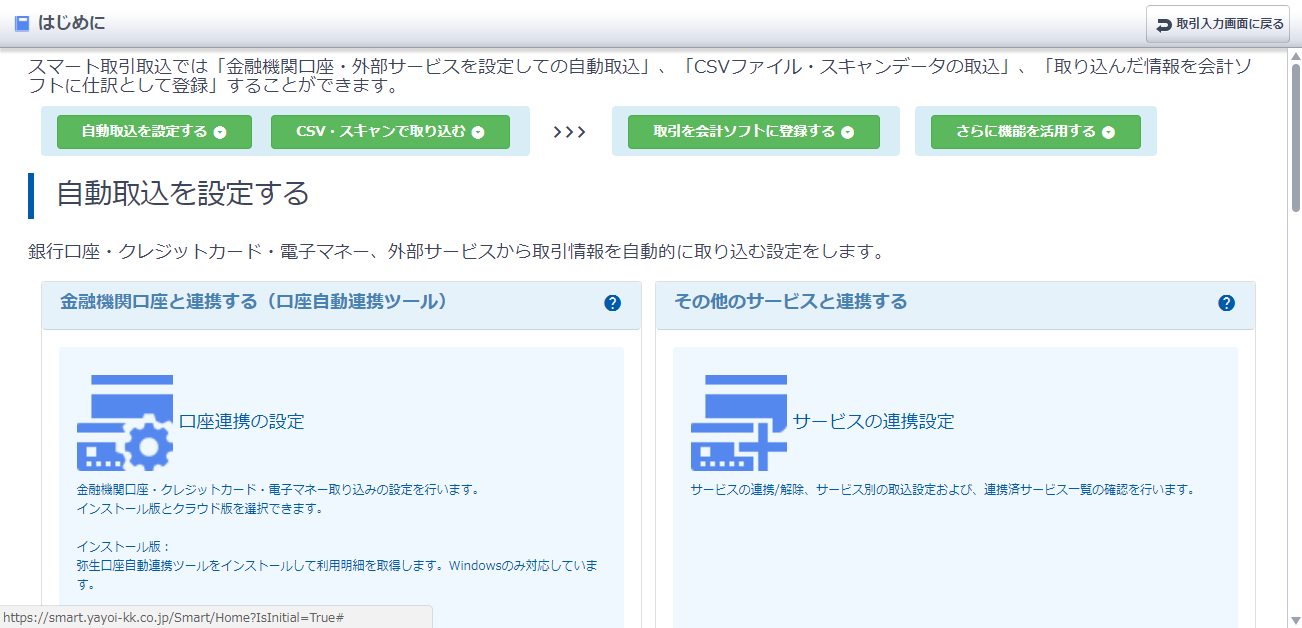This screenshot has width=1302, height=628.
Task: Click the scrollbar up arrow
Action: [x=1295, y=56]
